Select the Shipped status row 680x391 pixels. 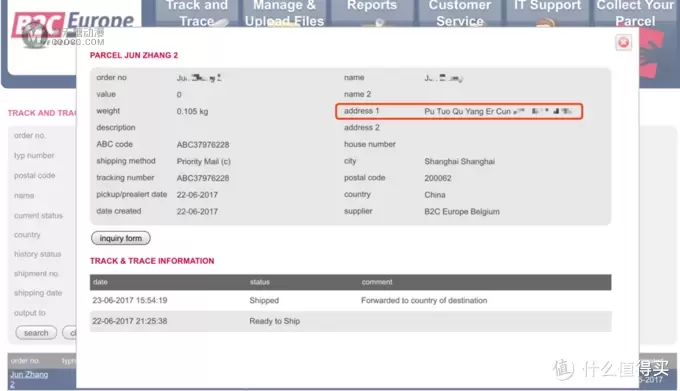(x=350, y=300)
